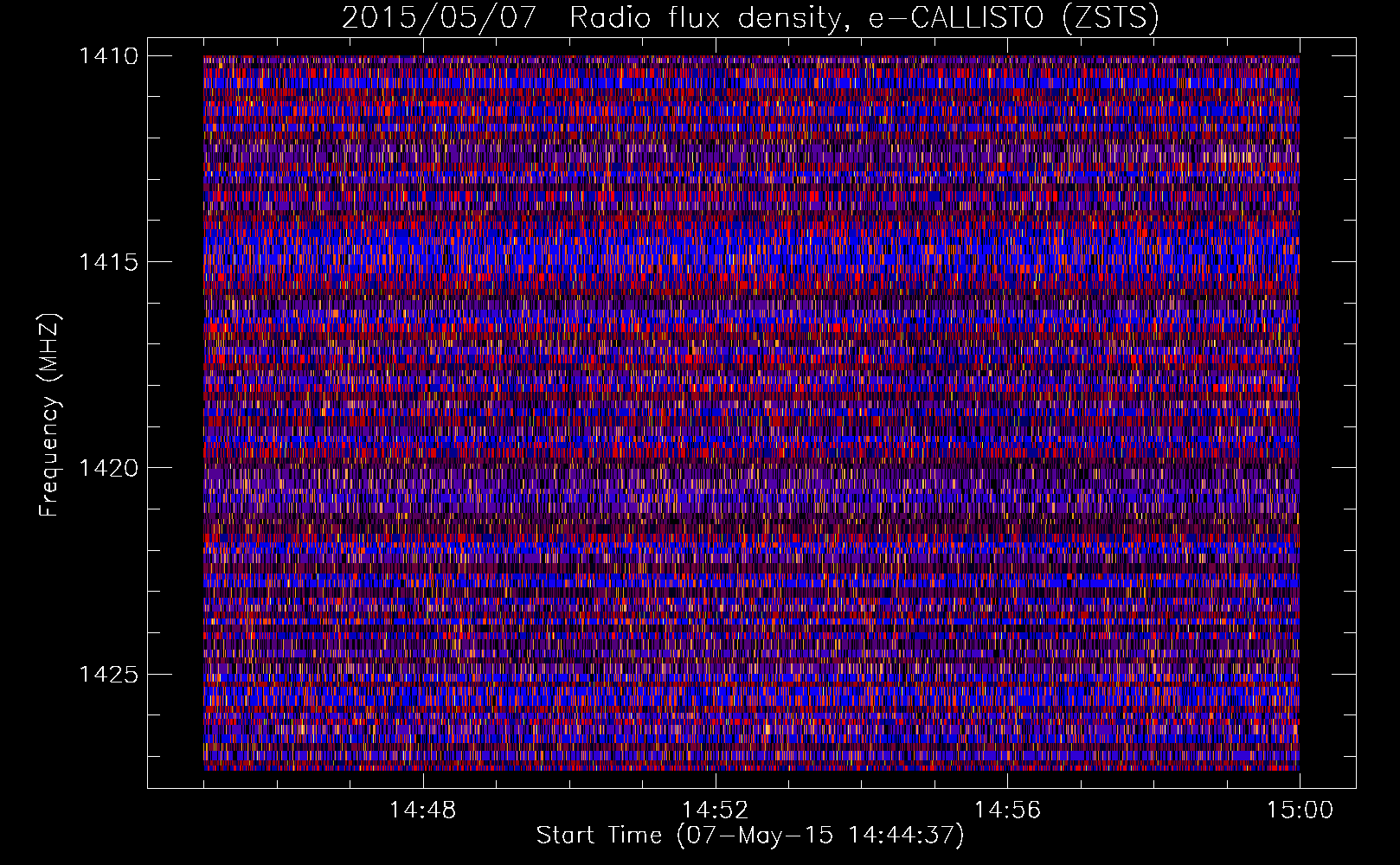Click the plot title '2015/05/07 Radio flux density'
Viewport: 1400px width, 865px height.
coord(750,18)
